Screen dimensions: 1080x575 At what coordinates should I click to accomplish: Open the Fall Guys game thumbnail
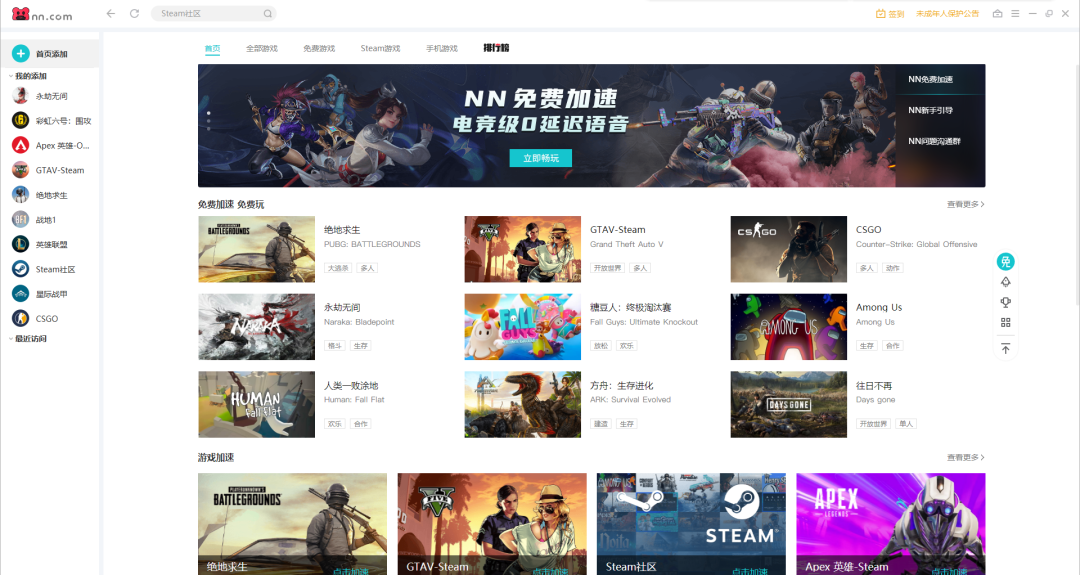point(522,327)
